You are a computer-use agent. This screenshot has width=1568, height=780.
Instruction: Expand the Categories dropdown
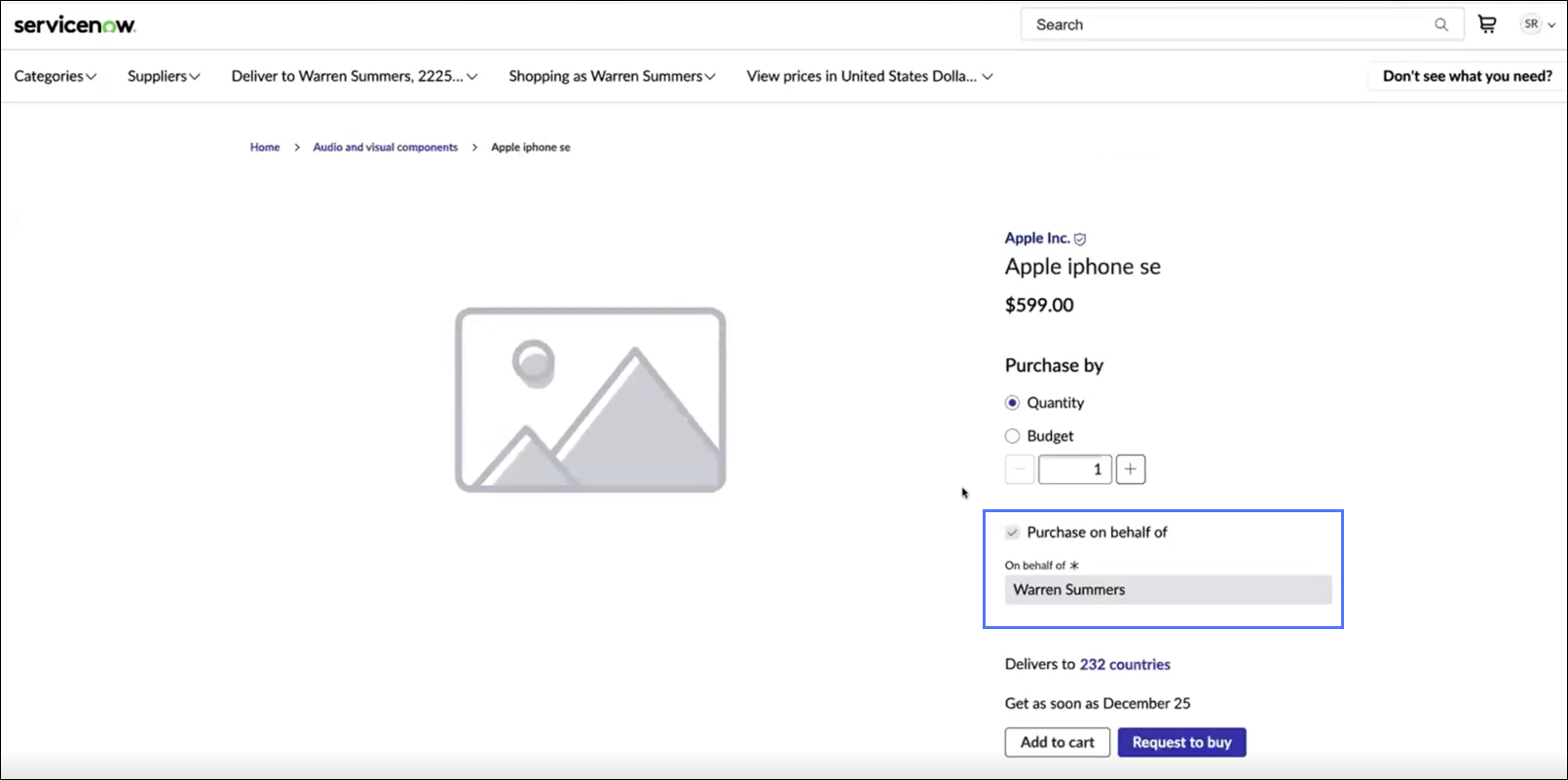56,76
